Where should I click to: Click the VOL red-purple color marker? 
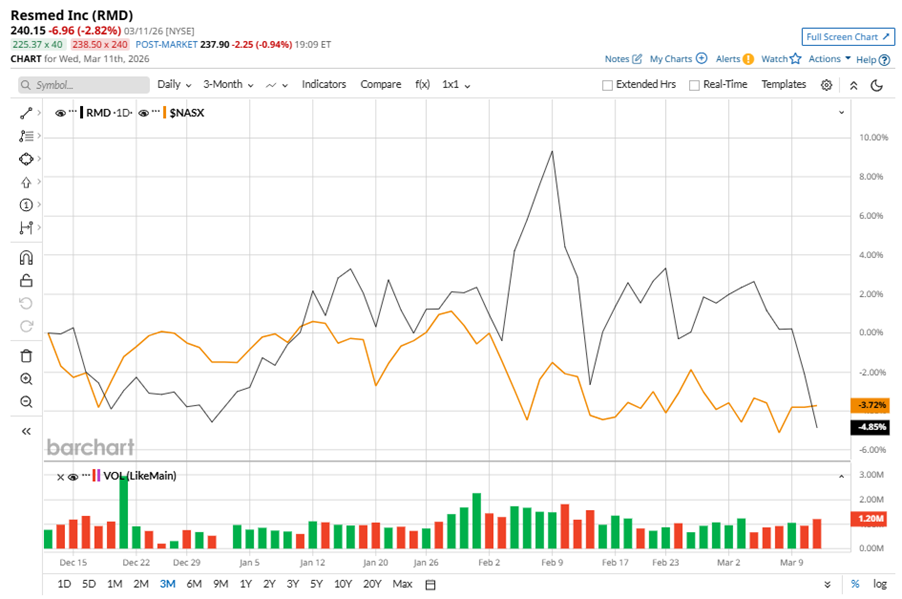[96, 476]
